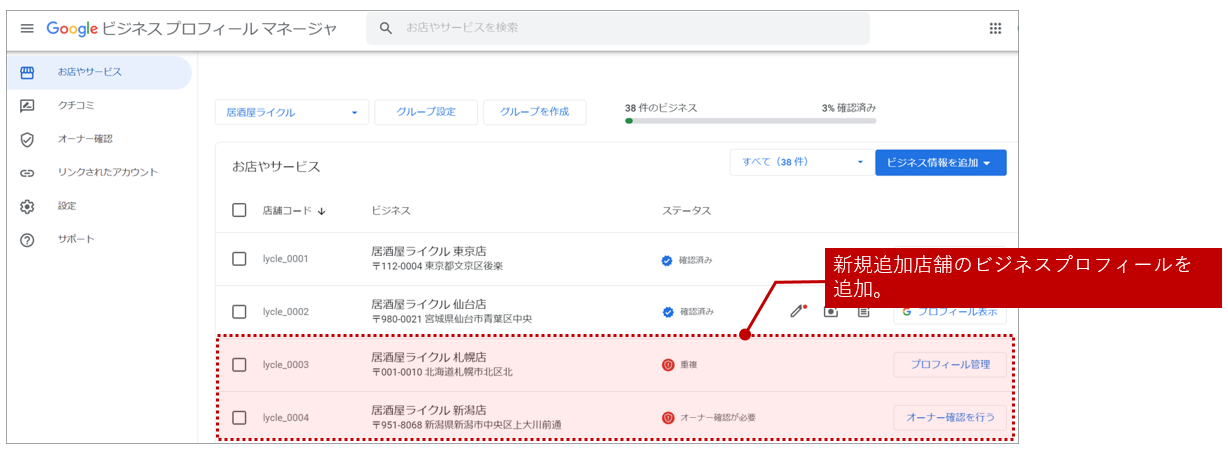Click the pencil edit icon for 仙台店
Viewport: 1228px width, 451px height.
797,311
